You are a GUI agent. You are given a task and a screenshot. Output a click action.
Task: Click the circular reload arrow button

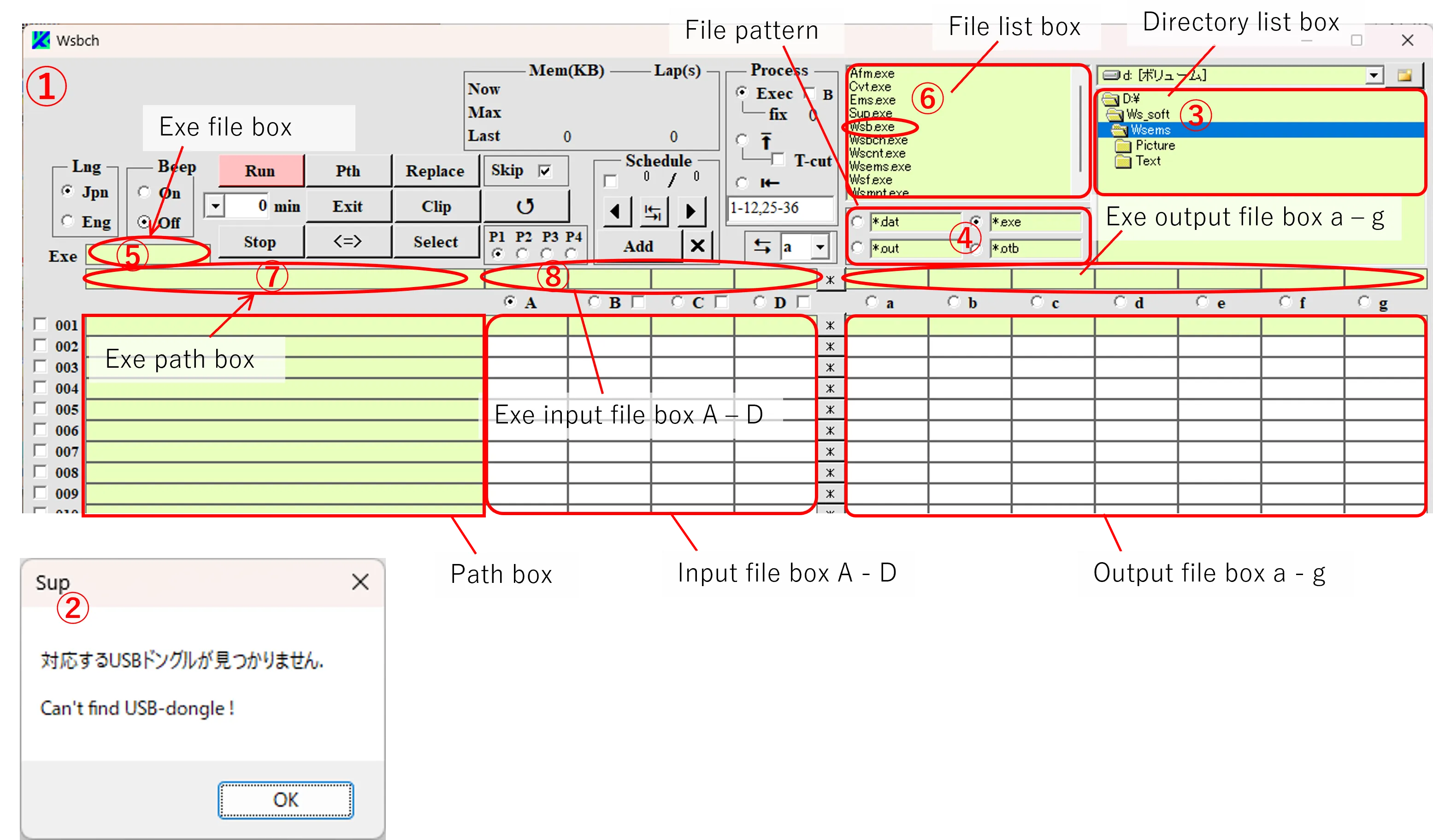point(525,206)
